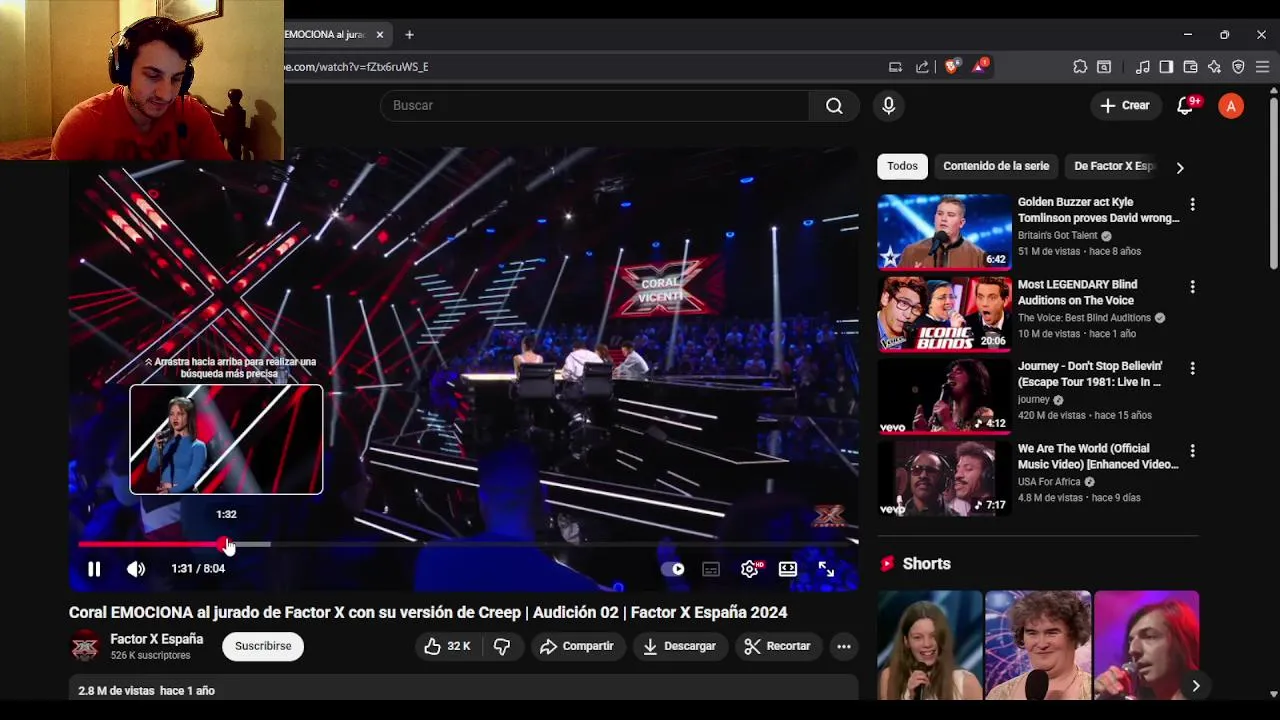
Task: Click the page vertical scrollbar
Action: (1273, 183)
